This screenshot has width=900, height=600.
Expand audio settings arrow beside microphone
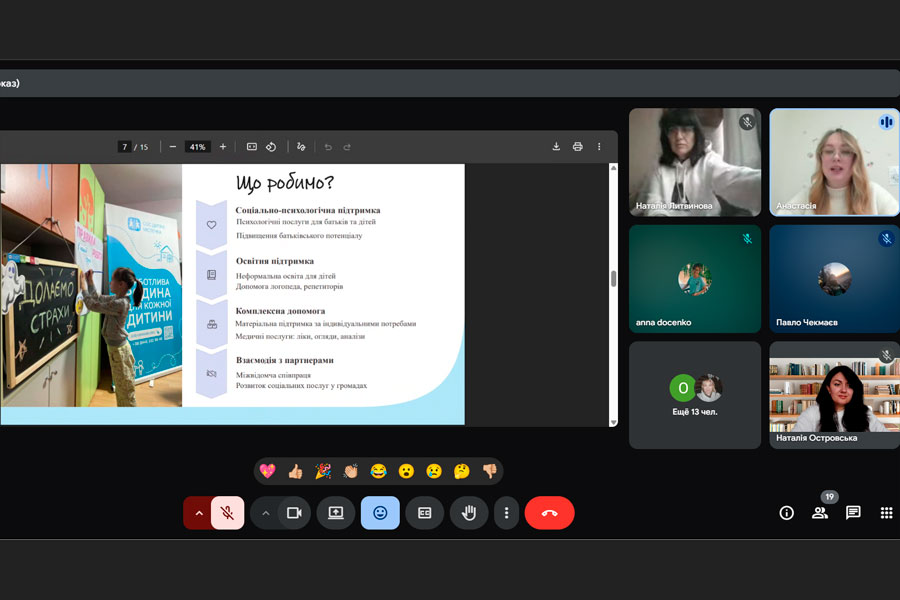coord(198,513)
